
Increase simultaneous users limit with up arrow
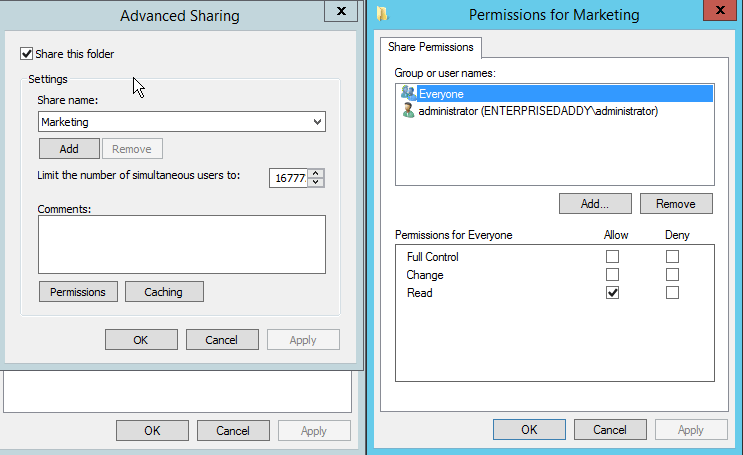[317, 173]
